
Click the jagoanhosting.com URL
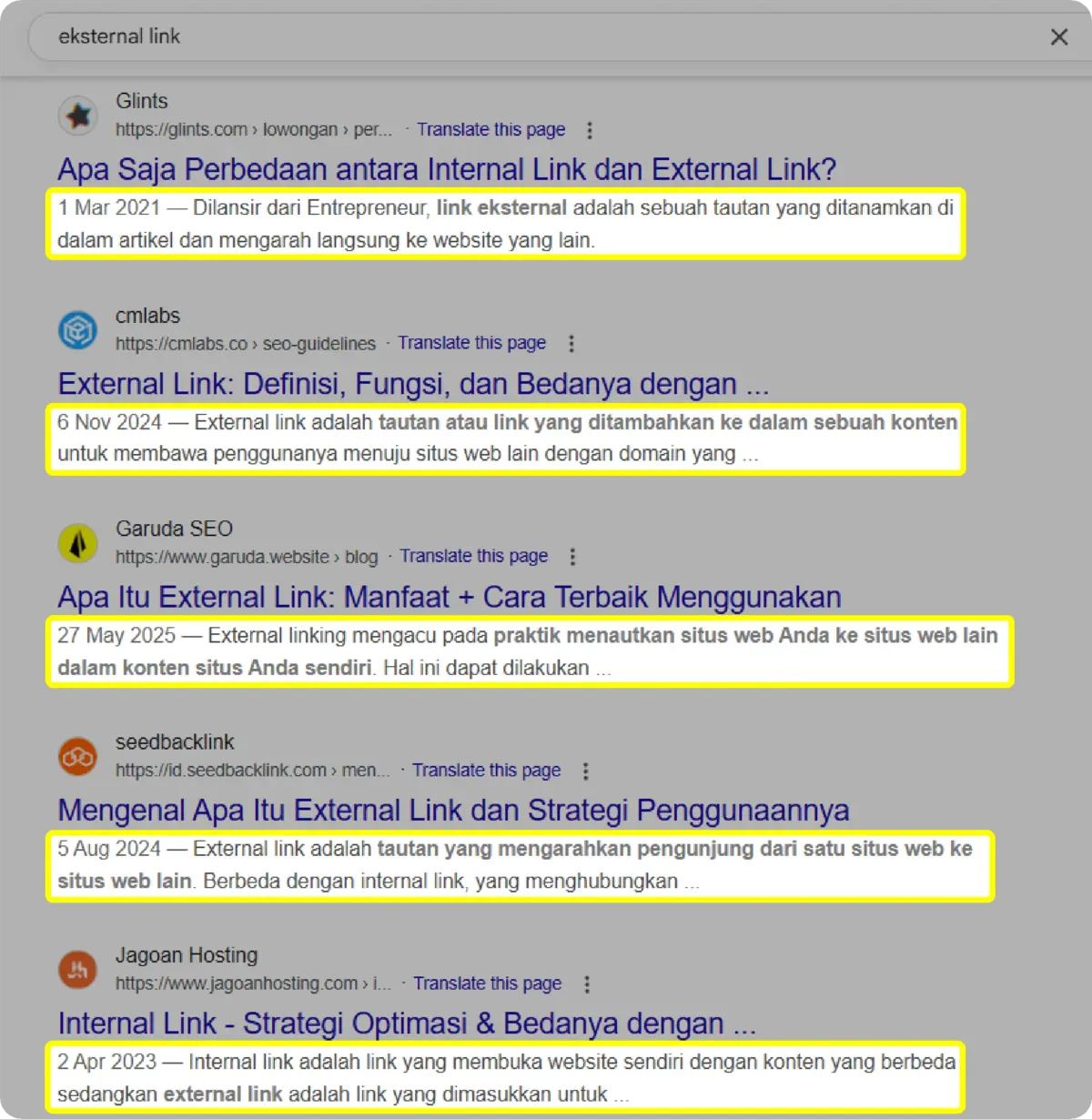coord(254,983)
